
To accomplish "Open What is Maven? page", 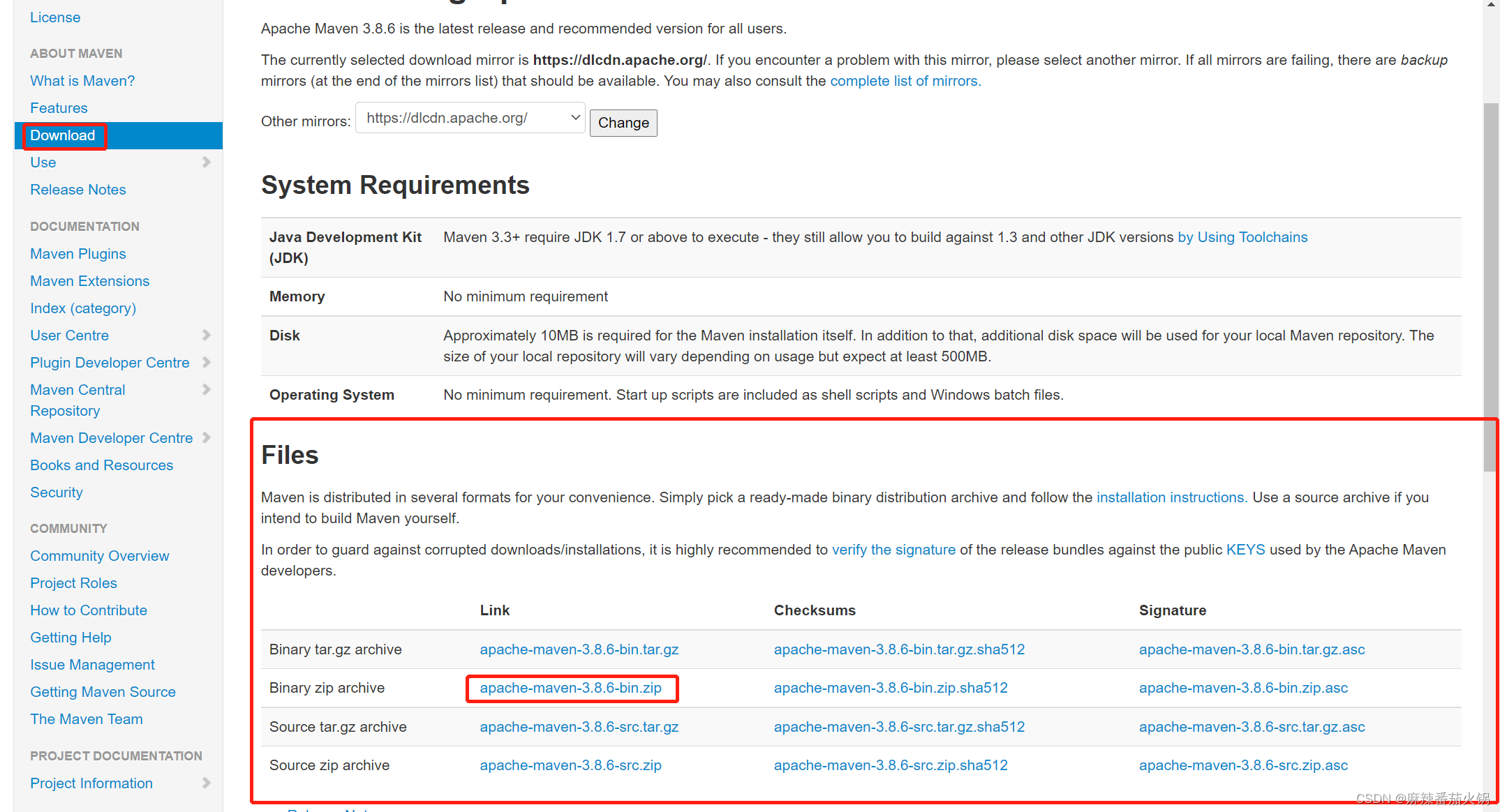I will 82,81.
